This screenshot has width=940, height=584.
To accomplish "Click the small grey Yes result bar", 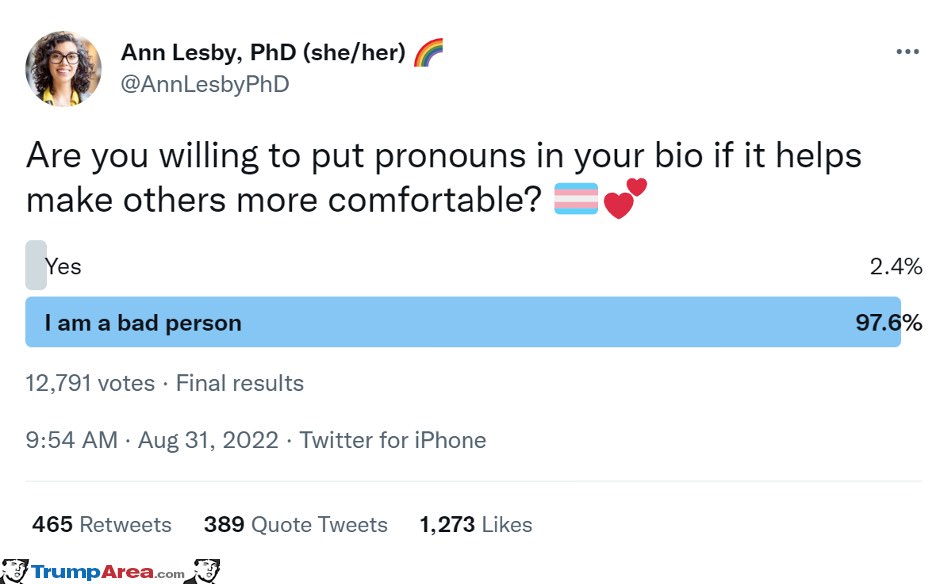I will point(36,265).
